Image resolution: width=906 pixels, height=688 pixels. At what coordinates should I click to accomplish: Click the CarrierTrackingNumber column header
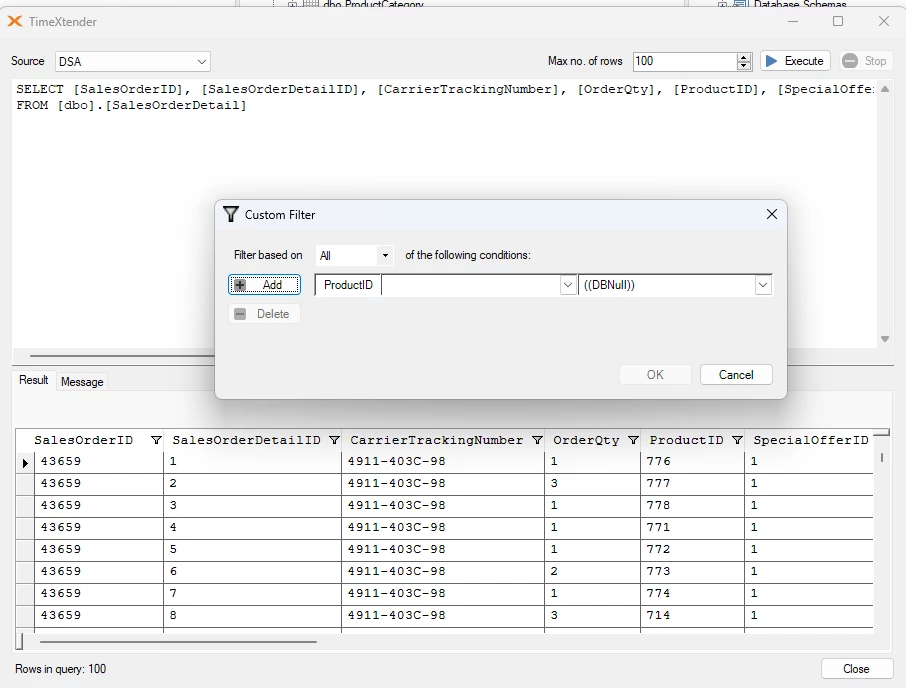(x=436, y=440)
